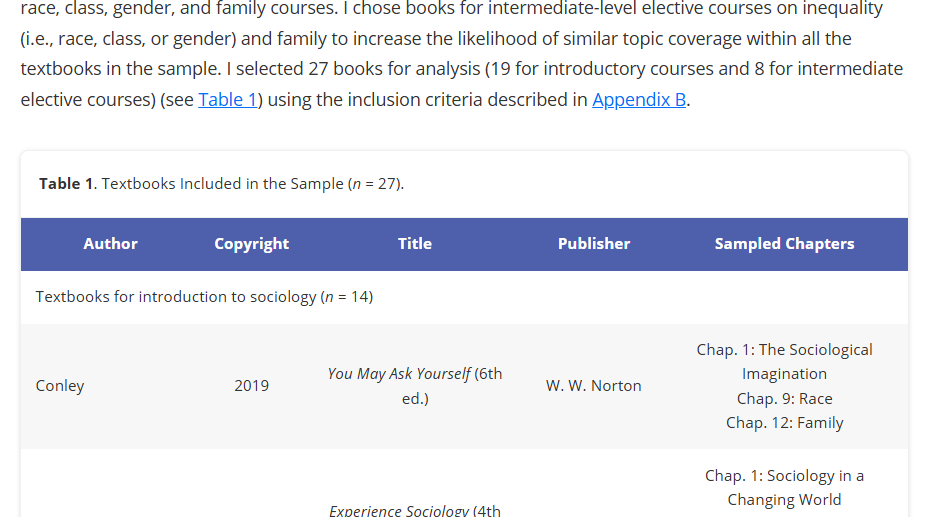Select the Copyright column header
This screenshot has width=929, height=517.
click(251, 244)
